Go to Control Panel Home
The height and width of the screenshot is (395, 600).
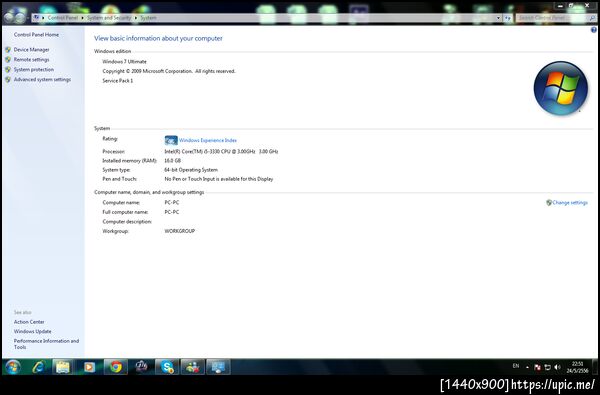(x=36, y=35)
